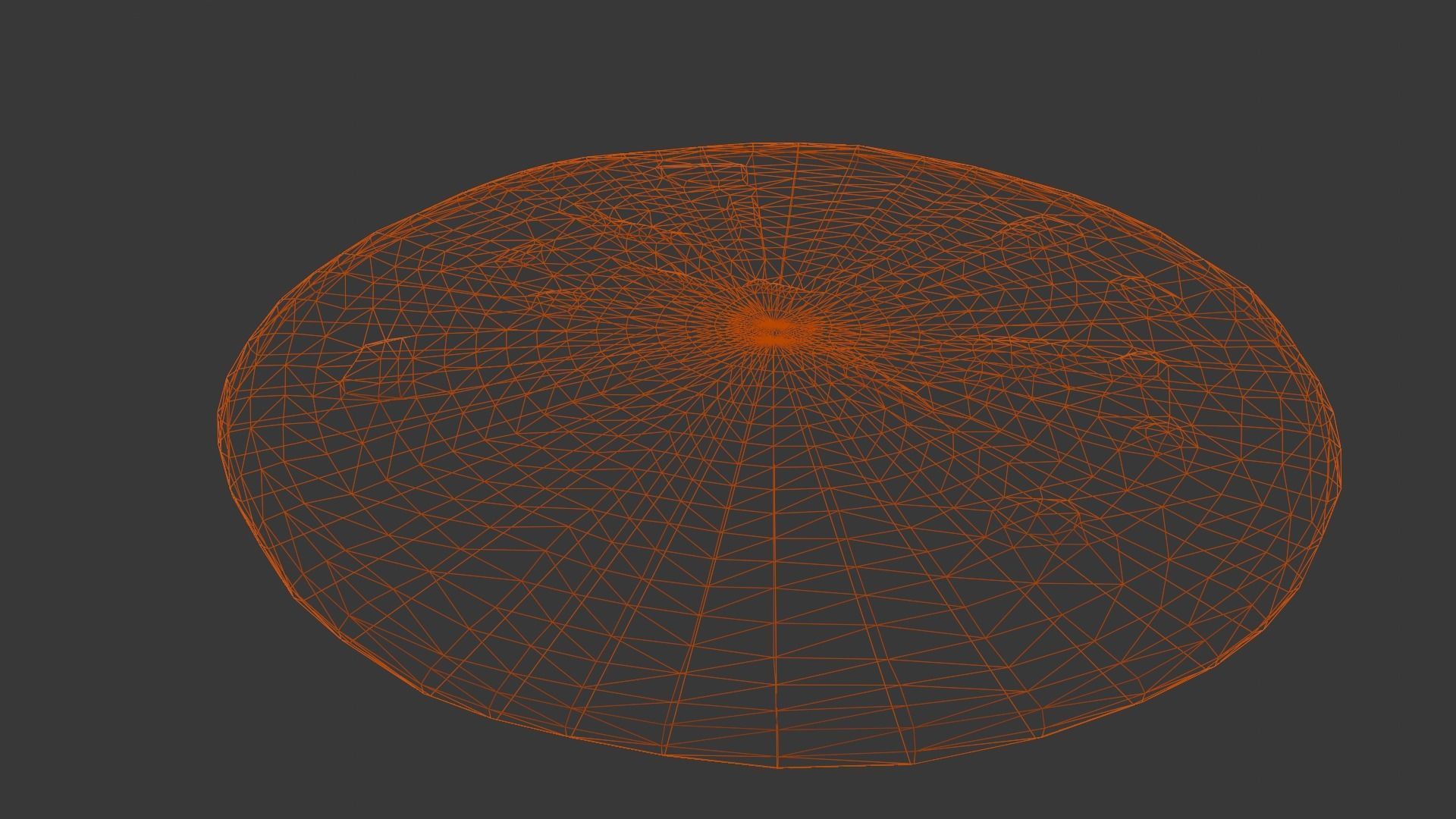
Task: Select the indented quad patch on mesh's left side
Action: [377, 369]
